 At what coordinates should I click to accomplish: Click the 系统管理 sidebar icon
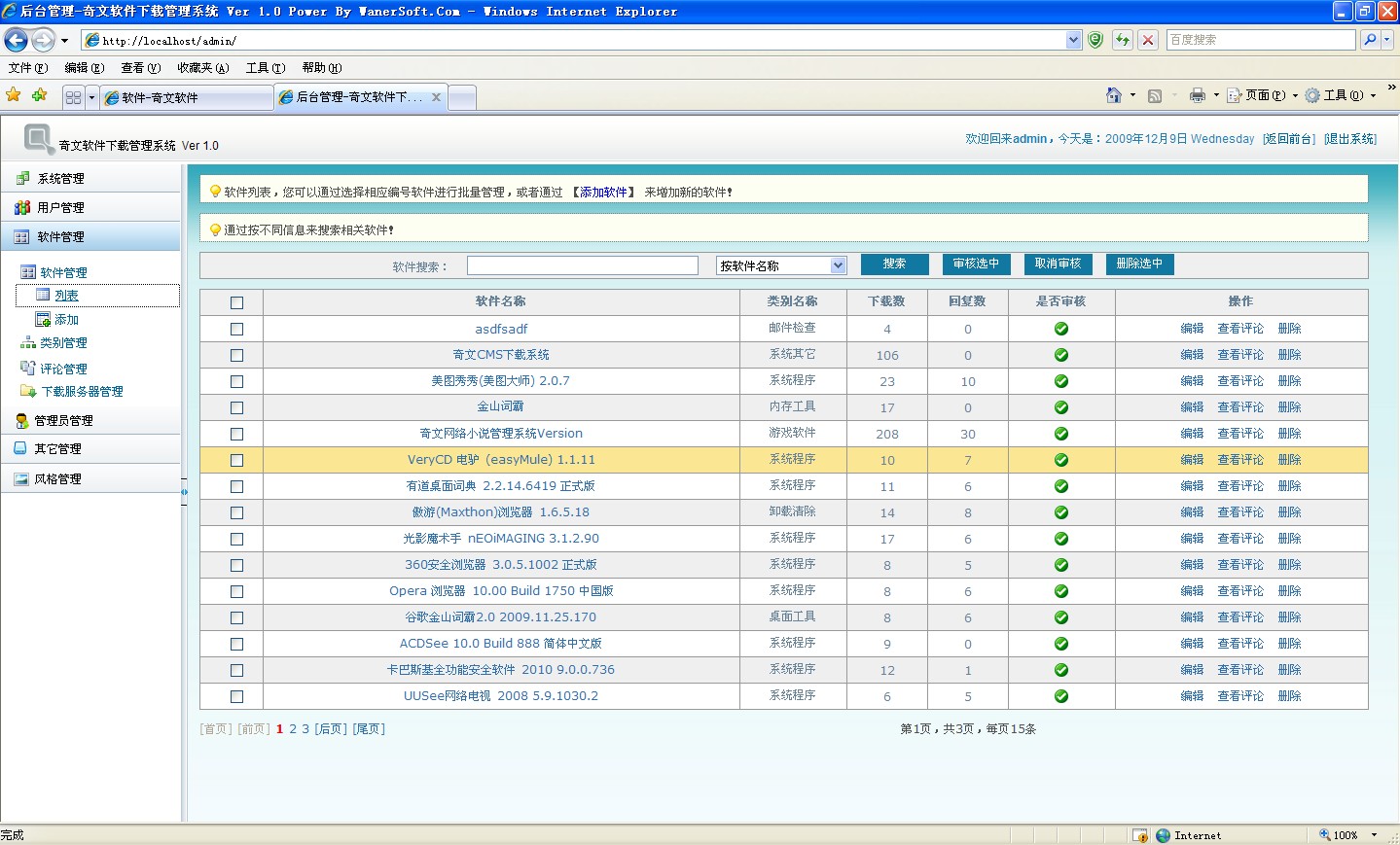coord(22,178)
